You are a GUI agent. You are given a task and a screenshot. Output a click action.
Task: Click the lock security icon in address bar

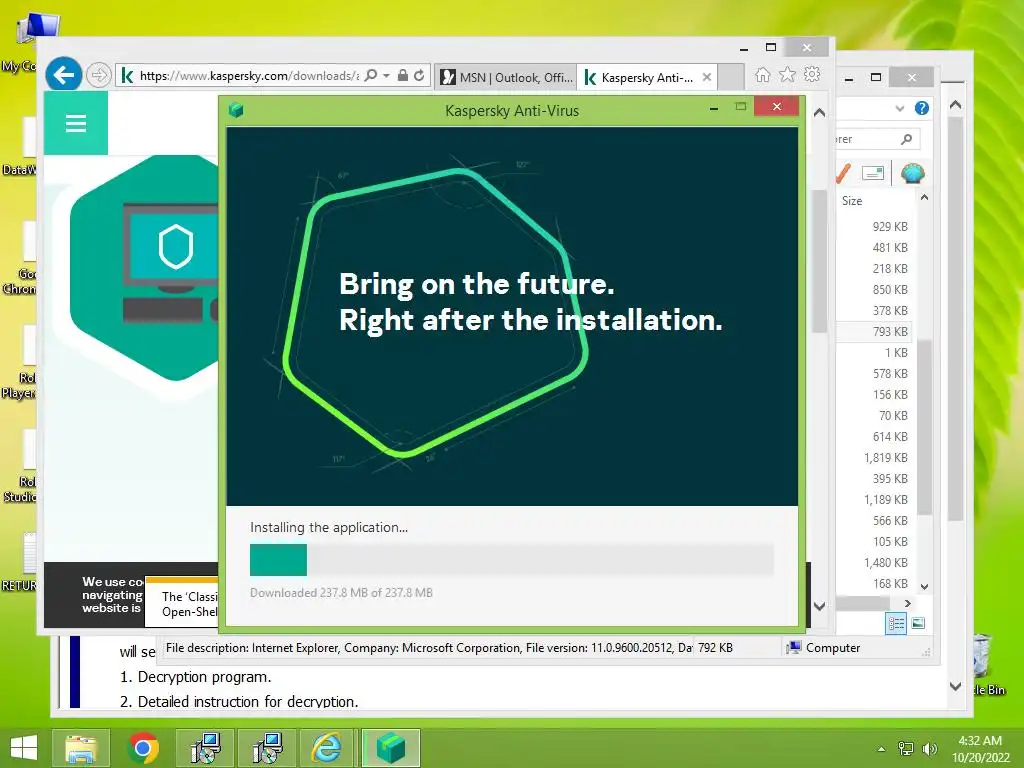point(403,76)
